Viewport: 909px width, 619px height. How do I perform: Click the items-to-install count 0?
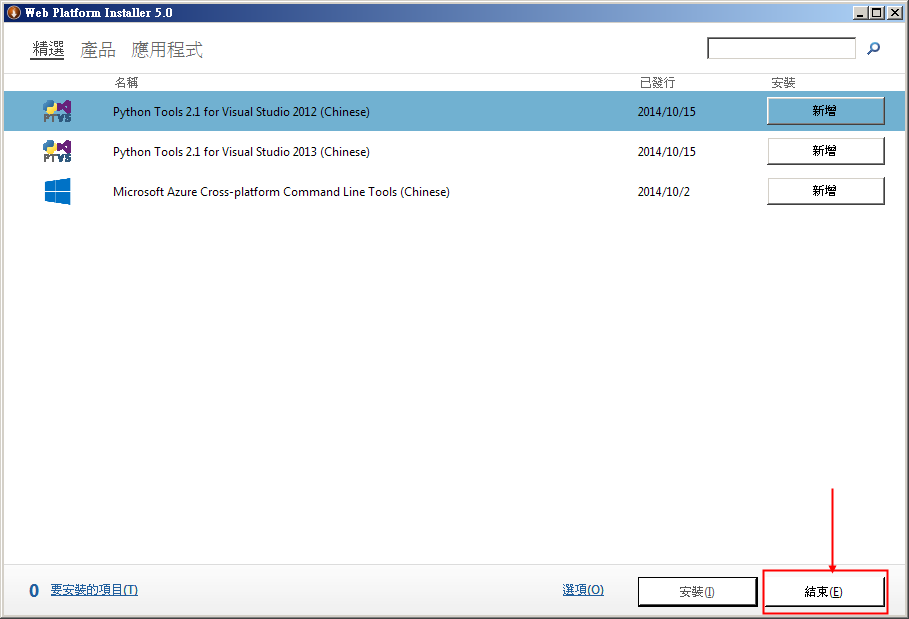tap(34, 591)
